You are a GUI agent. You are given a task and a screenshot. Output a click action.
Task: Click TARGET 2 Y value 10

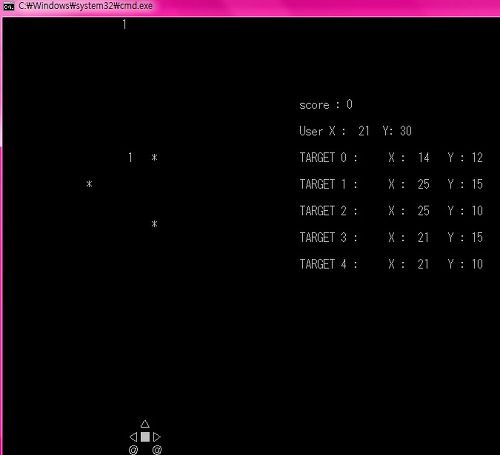(477, 211)
